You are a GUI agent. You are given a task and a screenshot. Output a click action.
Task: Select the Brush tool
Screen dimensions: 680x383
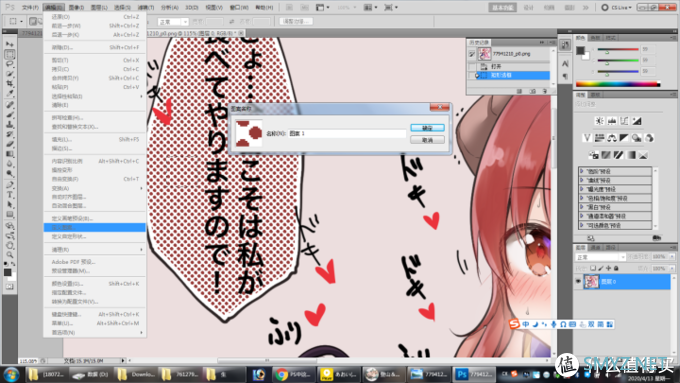pos(10,115)
